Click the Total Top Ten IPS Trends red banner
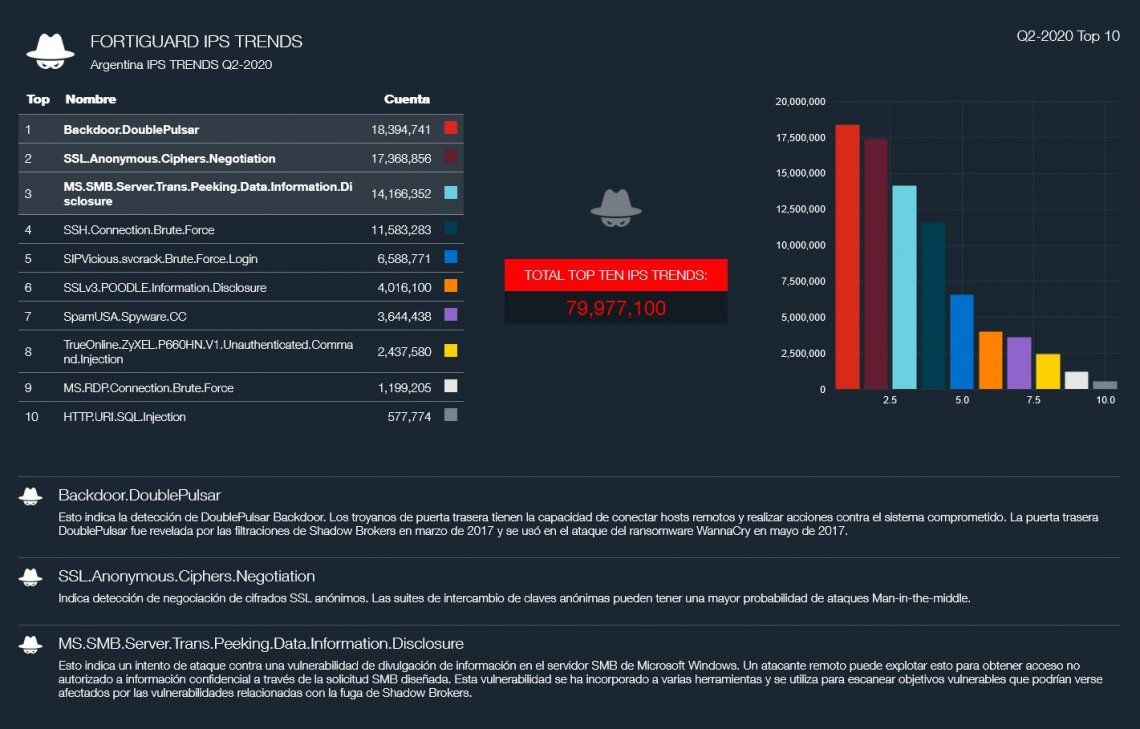1140x729 pixels. coord(616,275)
